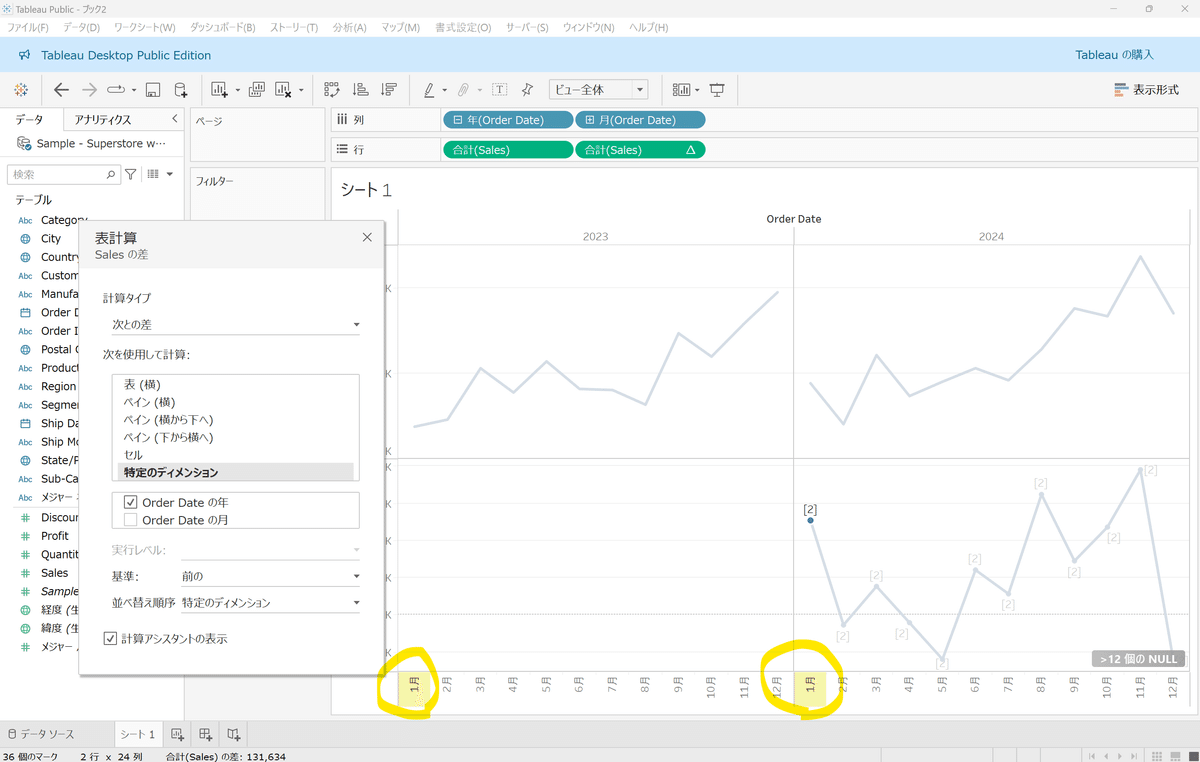Click the group members paperclip icon
This screenshot has width=1200, height=762.
pyautogui.click(x=465, y=90)
